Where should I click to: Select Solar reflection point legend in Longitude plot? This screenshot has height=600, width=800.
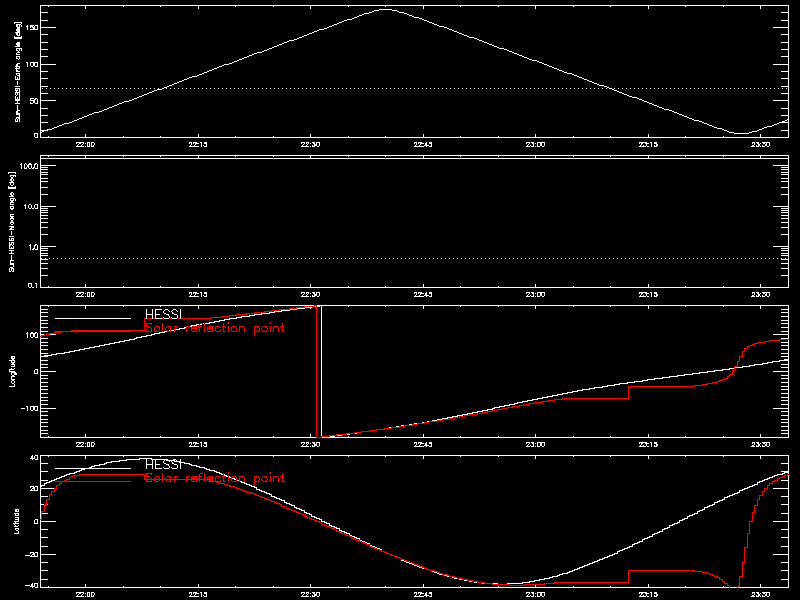coord(215,328)
